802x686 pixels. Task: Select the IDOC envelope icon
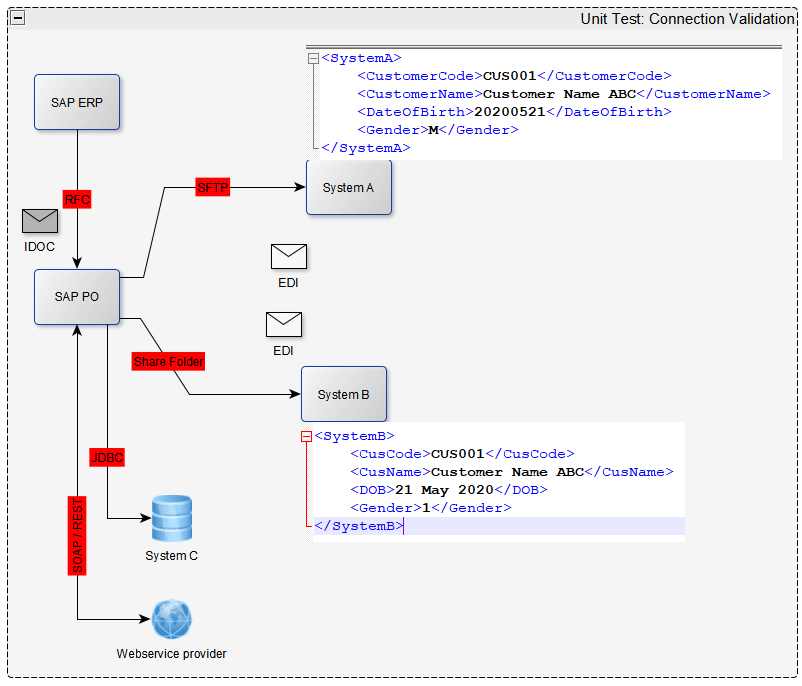click(40, 221)
